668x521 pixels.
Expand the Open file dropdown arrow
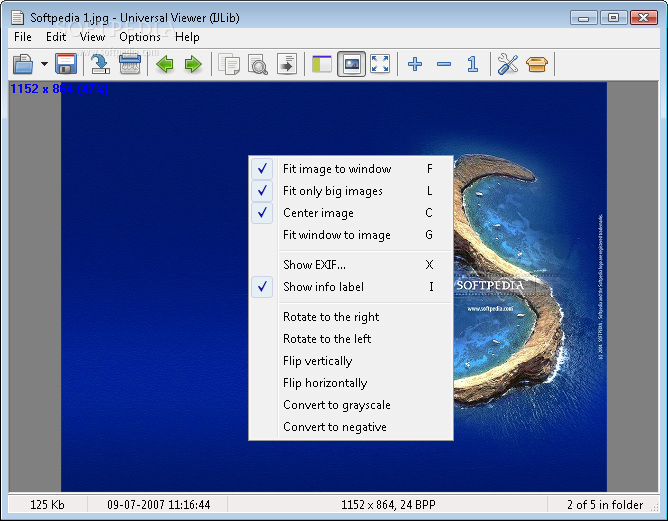click(44, 64)
